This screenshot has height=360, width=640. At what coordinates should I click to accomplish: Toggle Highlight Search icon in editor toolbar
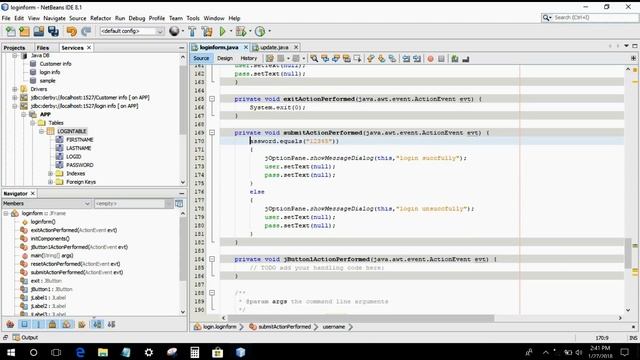pyautogui.click(x=347, y=59)
